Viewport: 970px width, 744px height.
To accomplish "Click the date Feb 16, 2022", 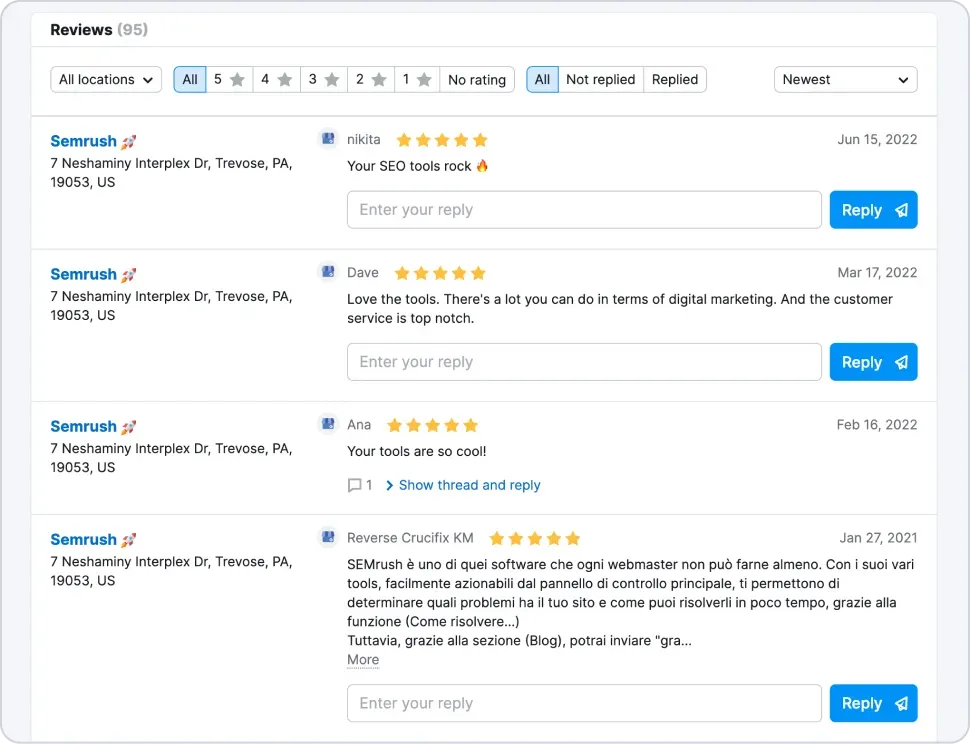I will (x=877, y=425).
